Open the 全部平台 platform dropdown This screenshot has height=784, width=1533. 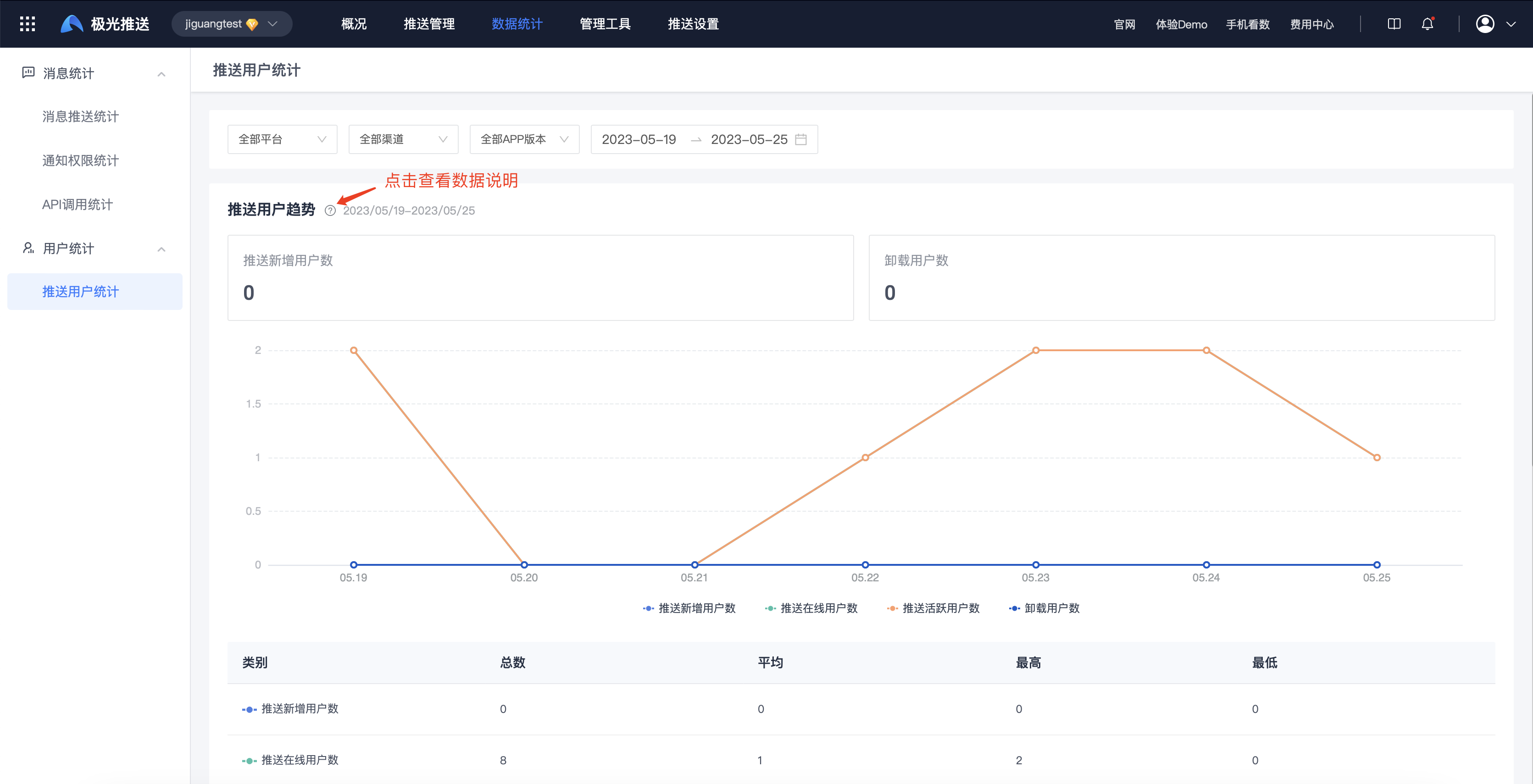282,139
